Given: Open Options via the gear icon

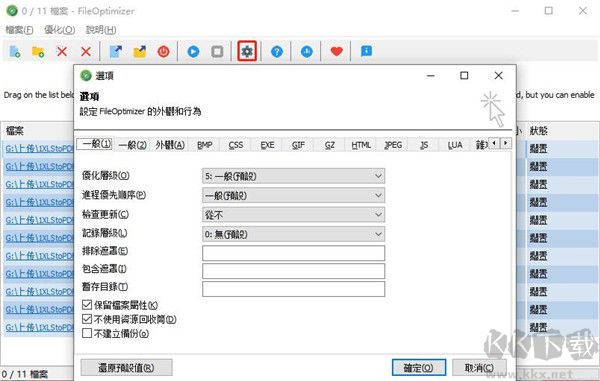Looking at the screenshot, I should click(247, 51).
